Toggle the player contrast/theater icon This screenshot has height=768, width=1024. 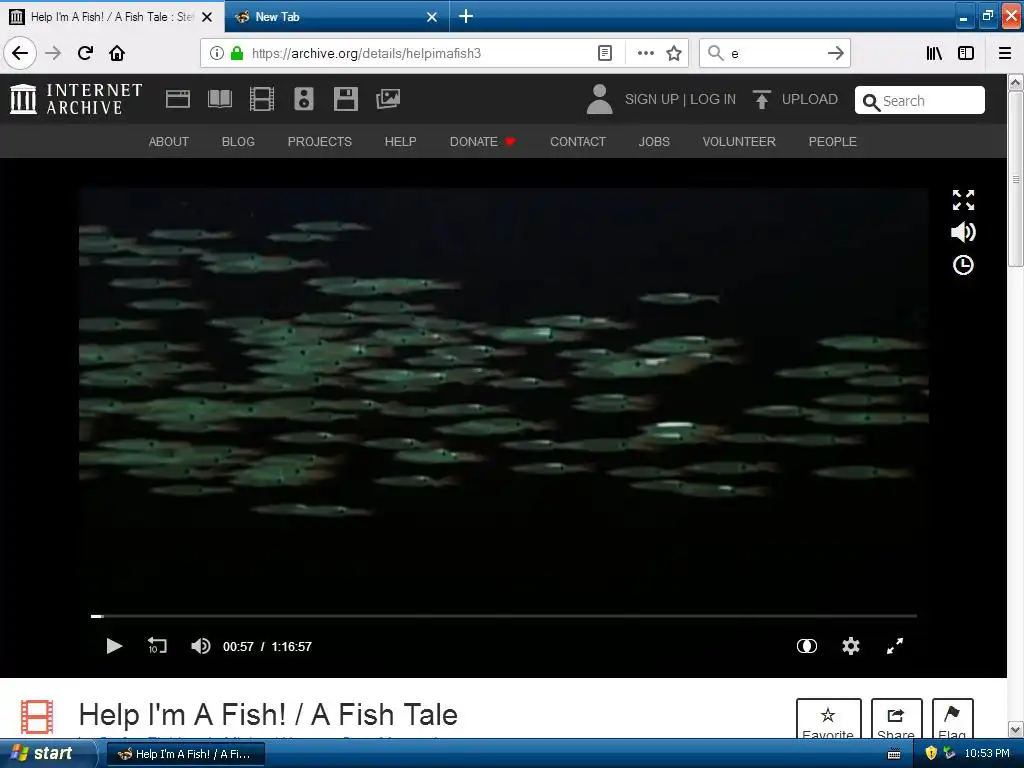pyautogui.click(x=807, y=646)
